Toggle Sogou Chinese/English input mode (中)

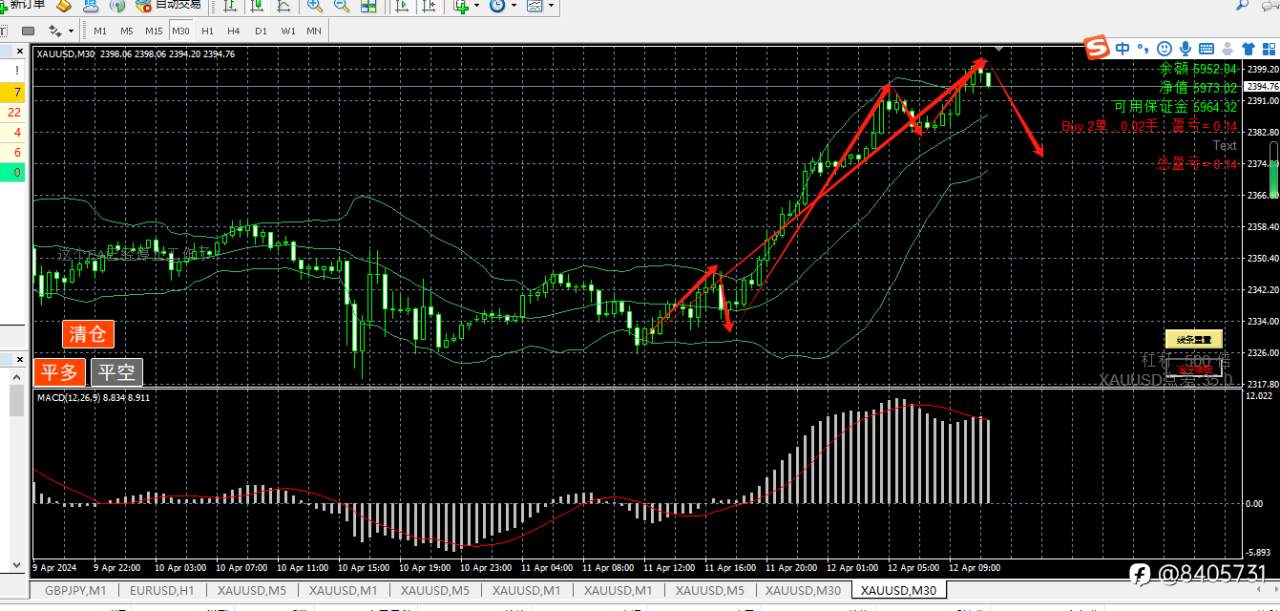1123,48
